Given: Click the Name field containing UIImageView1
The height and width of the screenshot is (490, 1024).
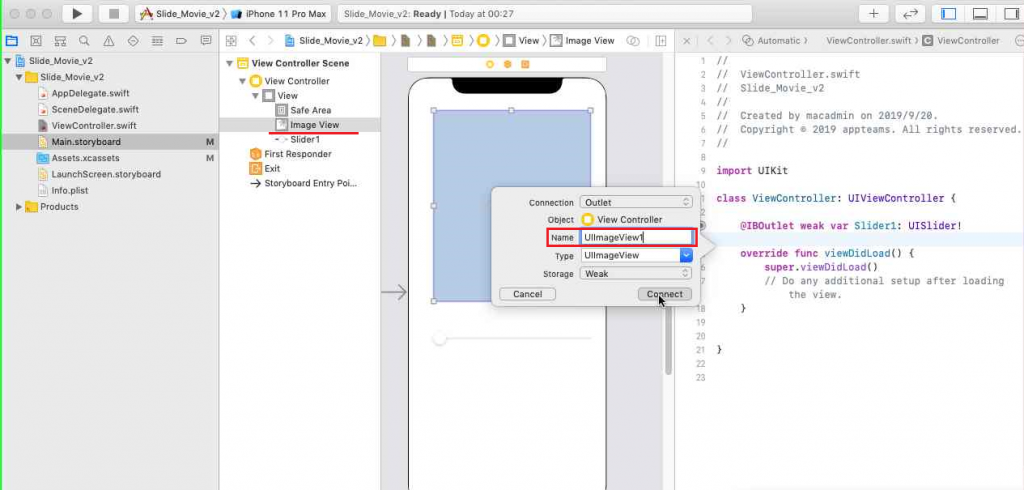Looking at the screenshot, I should tap(637, 238).
